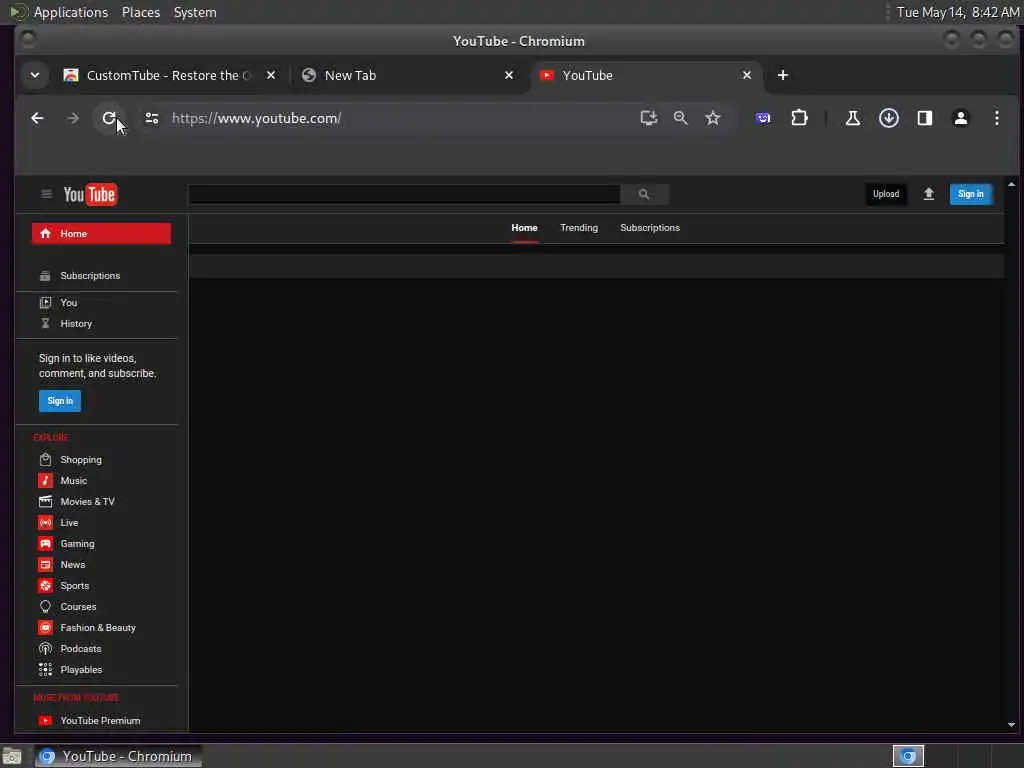
Task: Click the clock showing Tue May 14
Action: click(x=957, y=12)
